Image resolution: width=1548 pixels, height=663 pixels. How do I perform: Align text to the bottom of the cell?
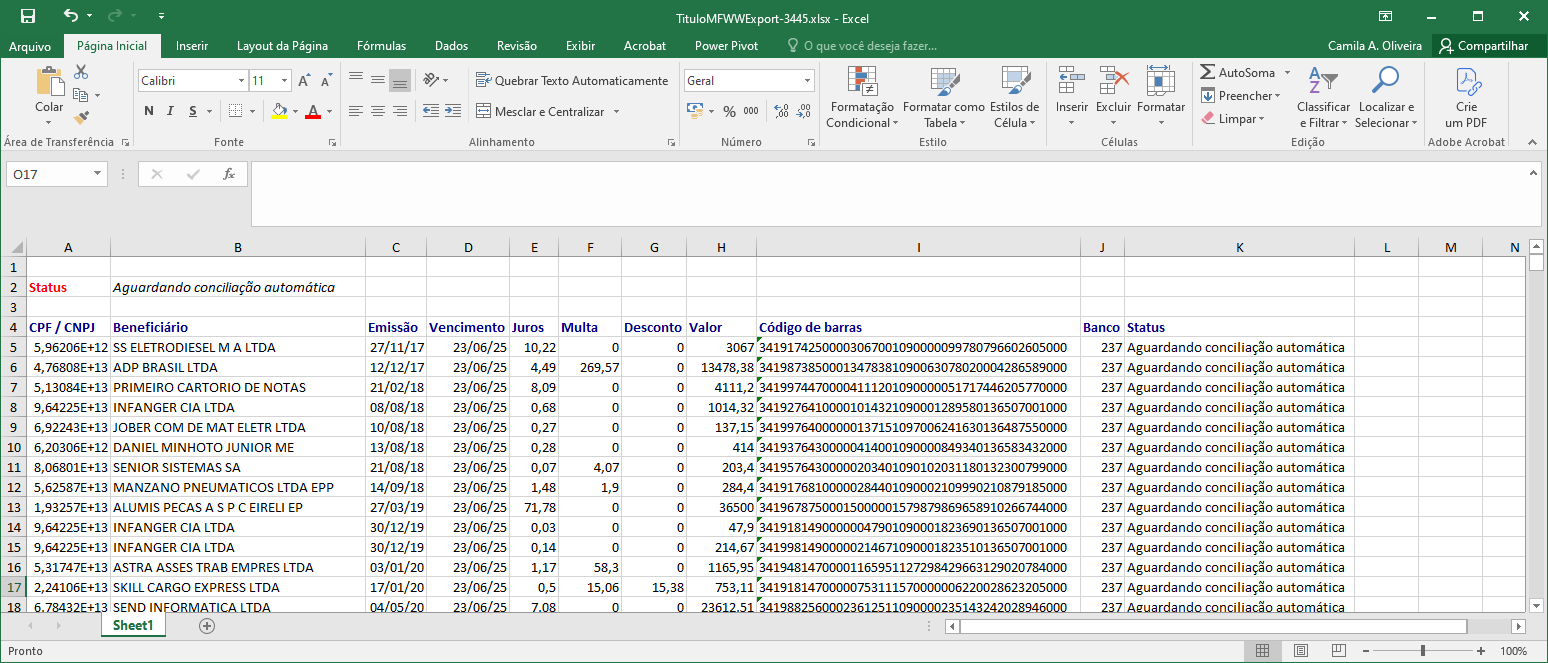[400, 80]
